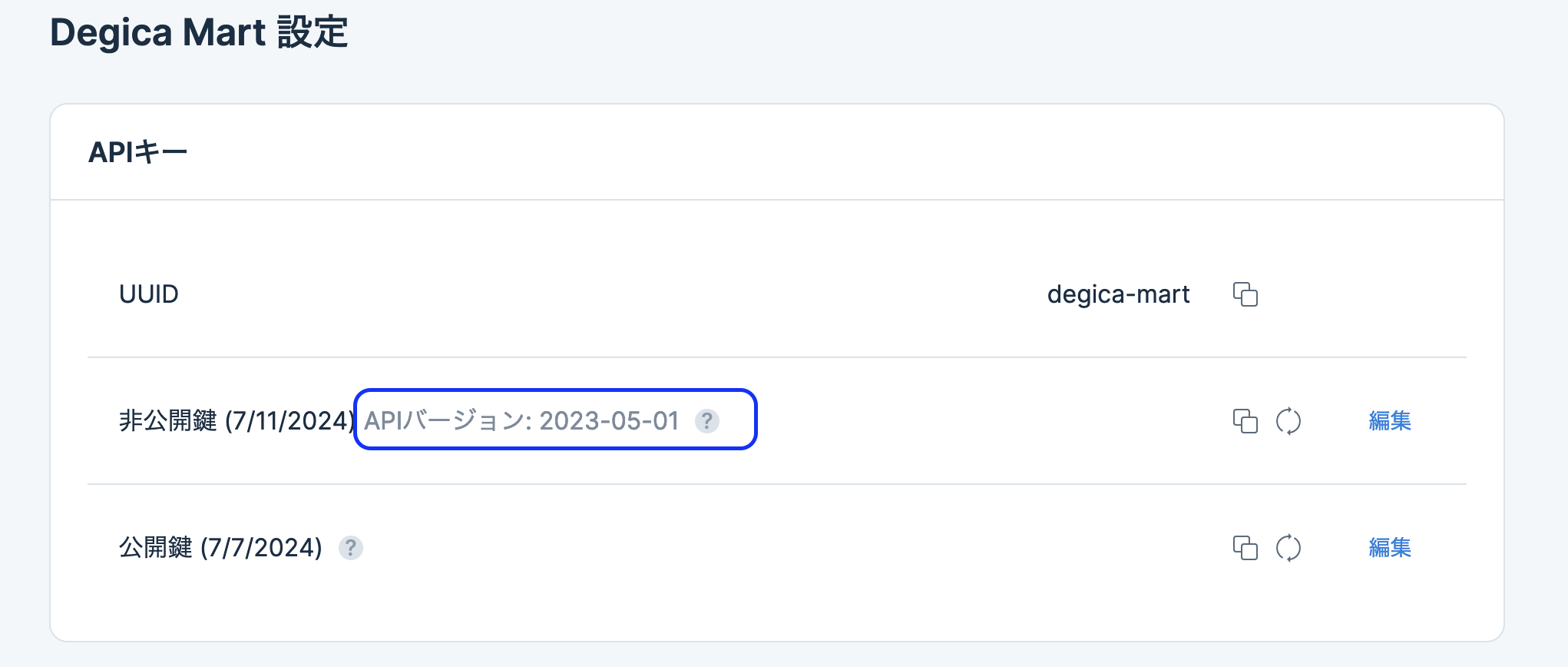Image resolution: width=1568 pixels, height=667 pixels.
Task: Select the 2023-05-01 version value
Action: [609, 421]
